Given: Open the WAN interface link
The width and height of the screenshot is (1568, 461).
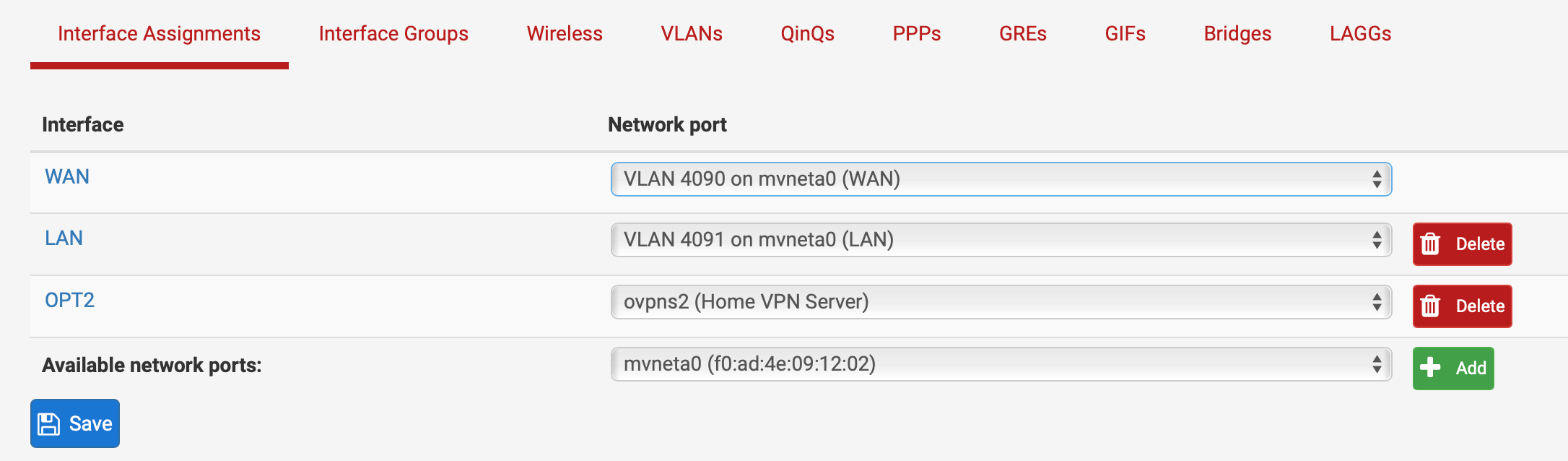Looking at the screenshot, I should 67,177.
